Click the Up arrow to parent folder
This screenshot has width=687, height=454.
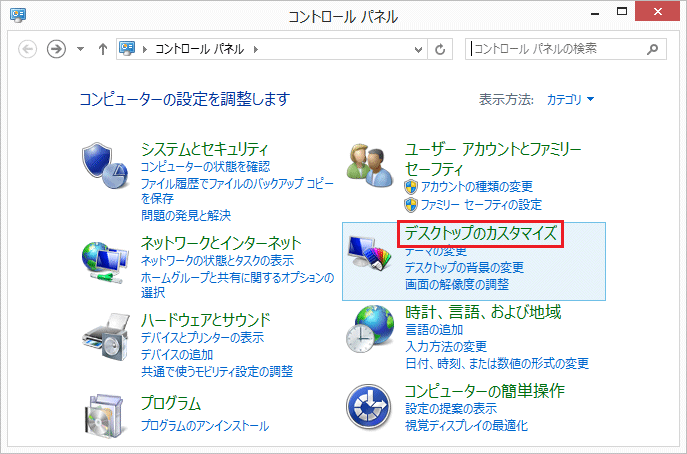coord(103,49)
